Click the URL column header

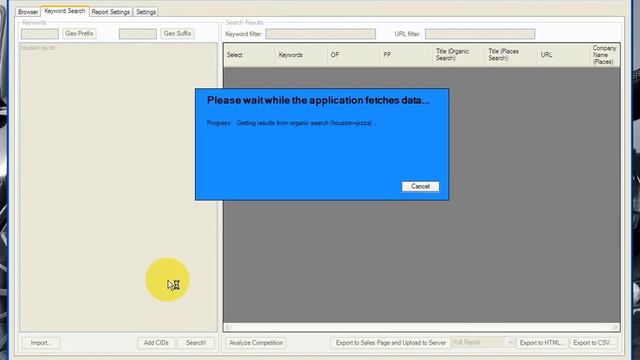[x=563, y=55]
